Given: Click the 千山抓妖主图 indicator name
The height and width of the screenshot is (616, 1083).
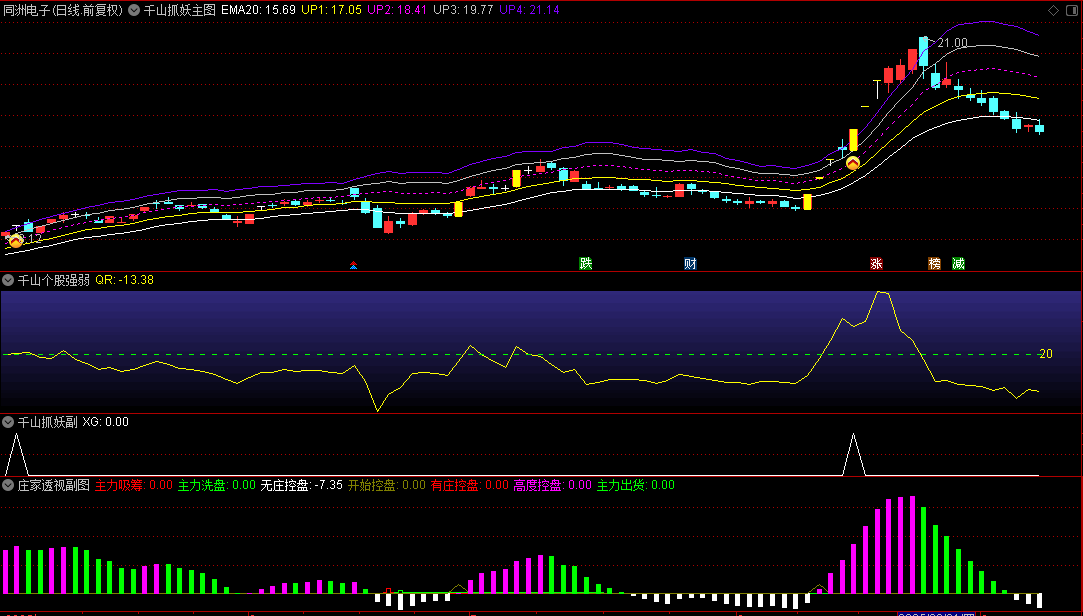Looking at the screenshot, I should (180, 10).
